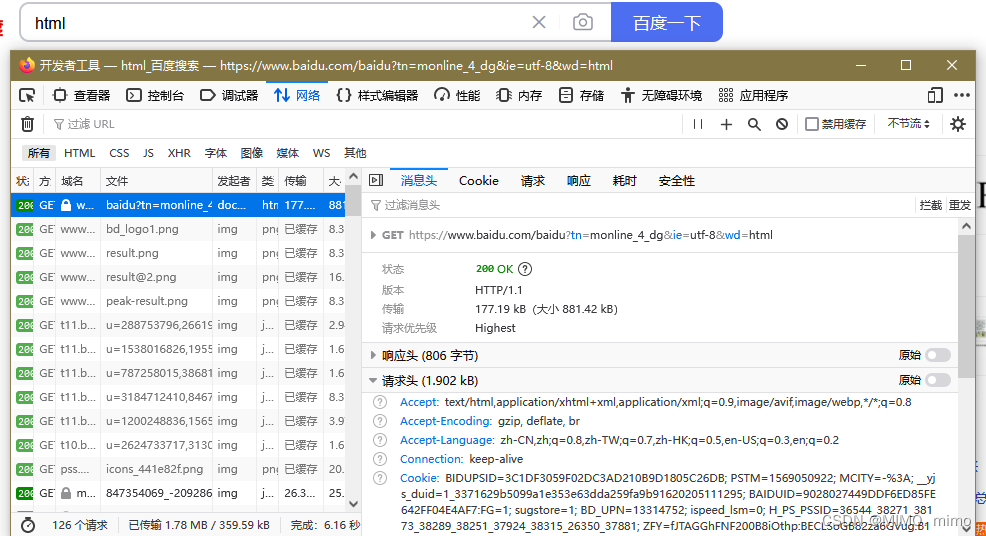The image size is (986, 536).
Task: Focus the filter URL (过滤 URL) field
Action: [x=365, y=125]
